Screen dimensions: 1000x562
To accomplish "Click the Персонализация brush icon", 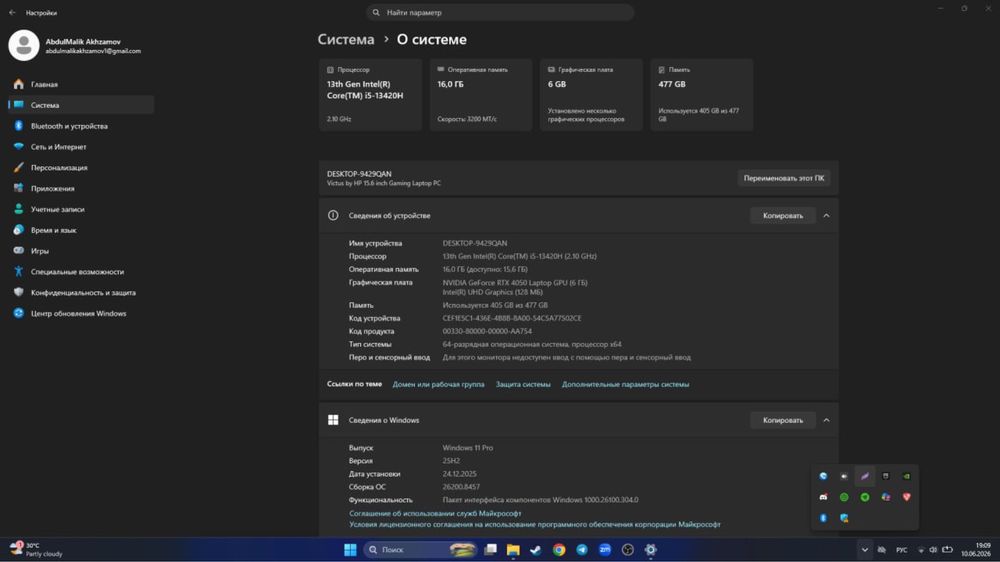I will [18, 167].
